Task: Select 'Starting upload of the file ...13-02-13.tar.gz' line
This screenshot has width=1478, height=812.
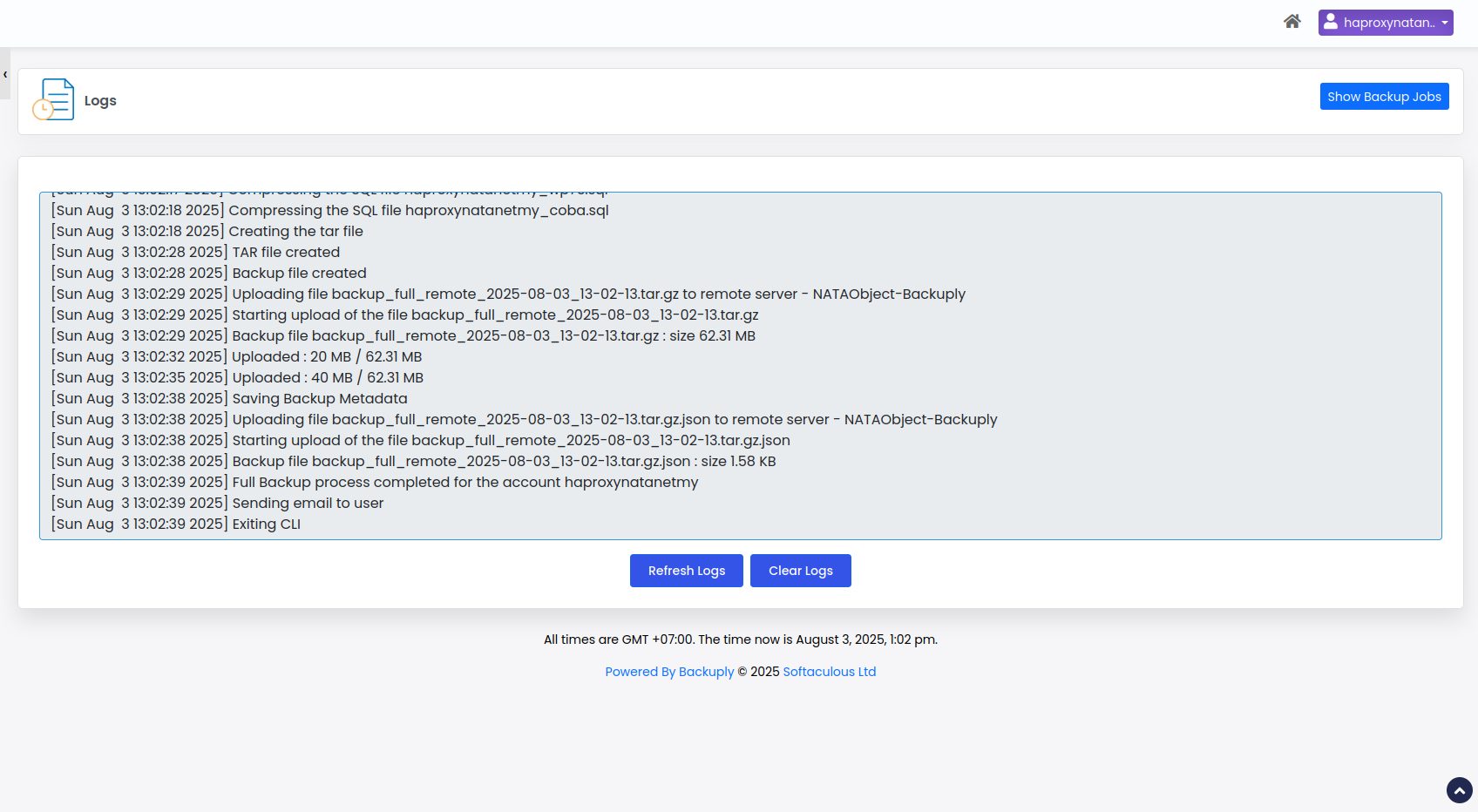Action: [405, 315]
